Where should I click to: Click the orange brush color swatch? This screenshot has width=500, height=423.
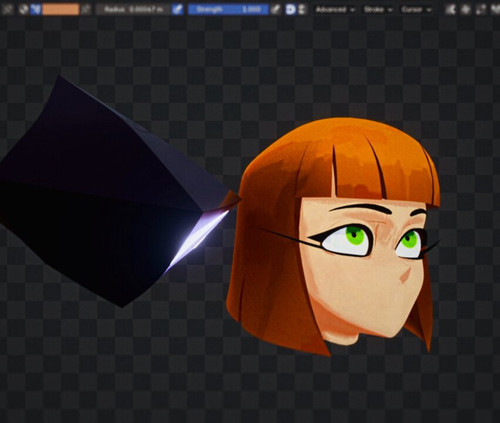point(61,9)
